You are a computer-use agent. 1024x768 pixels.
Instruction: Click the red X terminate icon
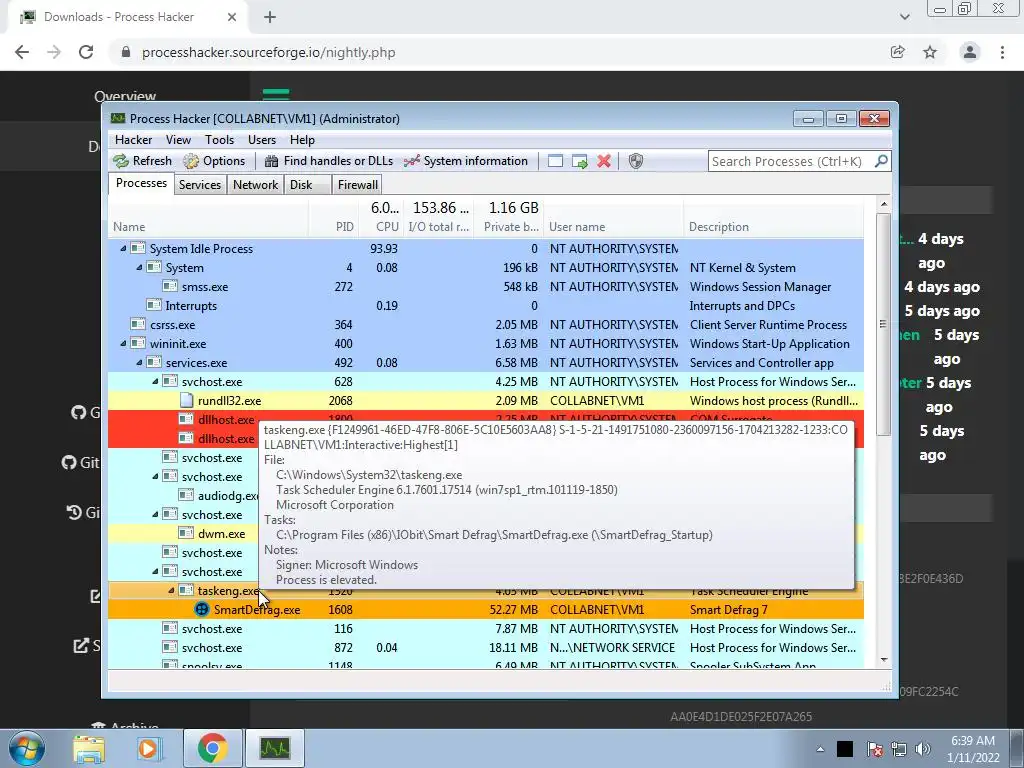[604, 161]
